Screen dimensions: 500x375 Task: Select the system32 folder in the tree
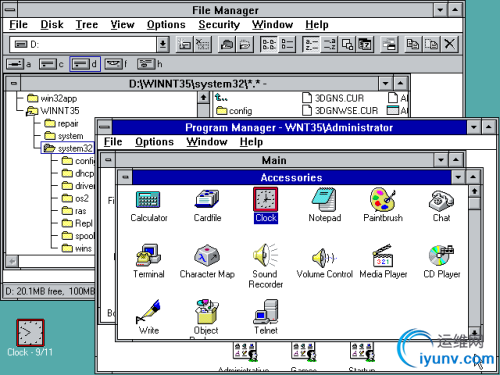[68, 148]
